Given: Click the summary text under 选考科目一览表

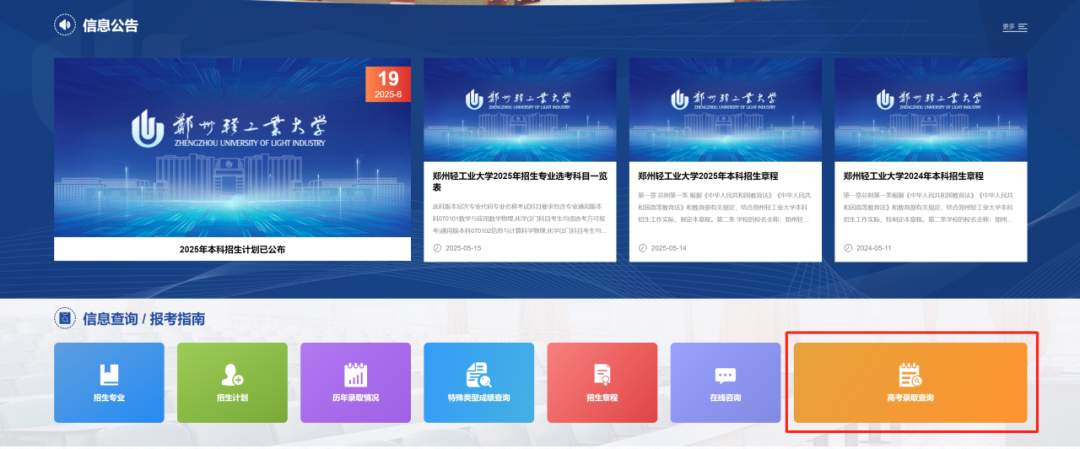Looking at the screenshot, I should pos(519,218).
